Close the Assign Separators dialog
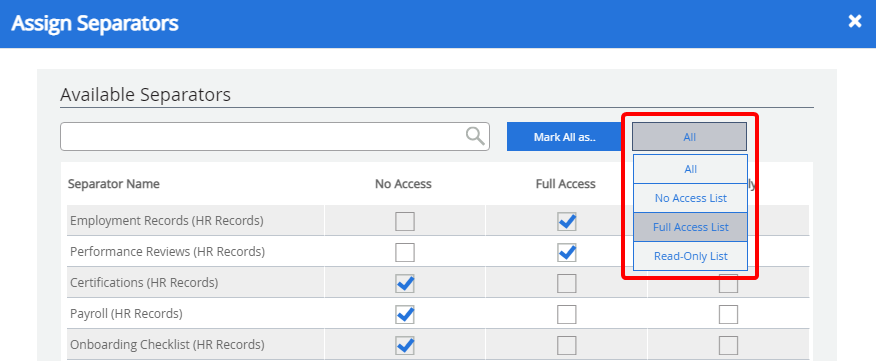This screenshot has width=876, height=361. 855,22
